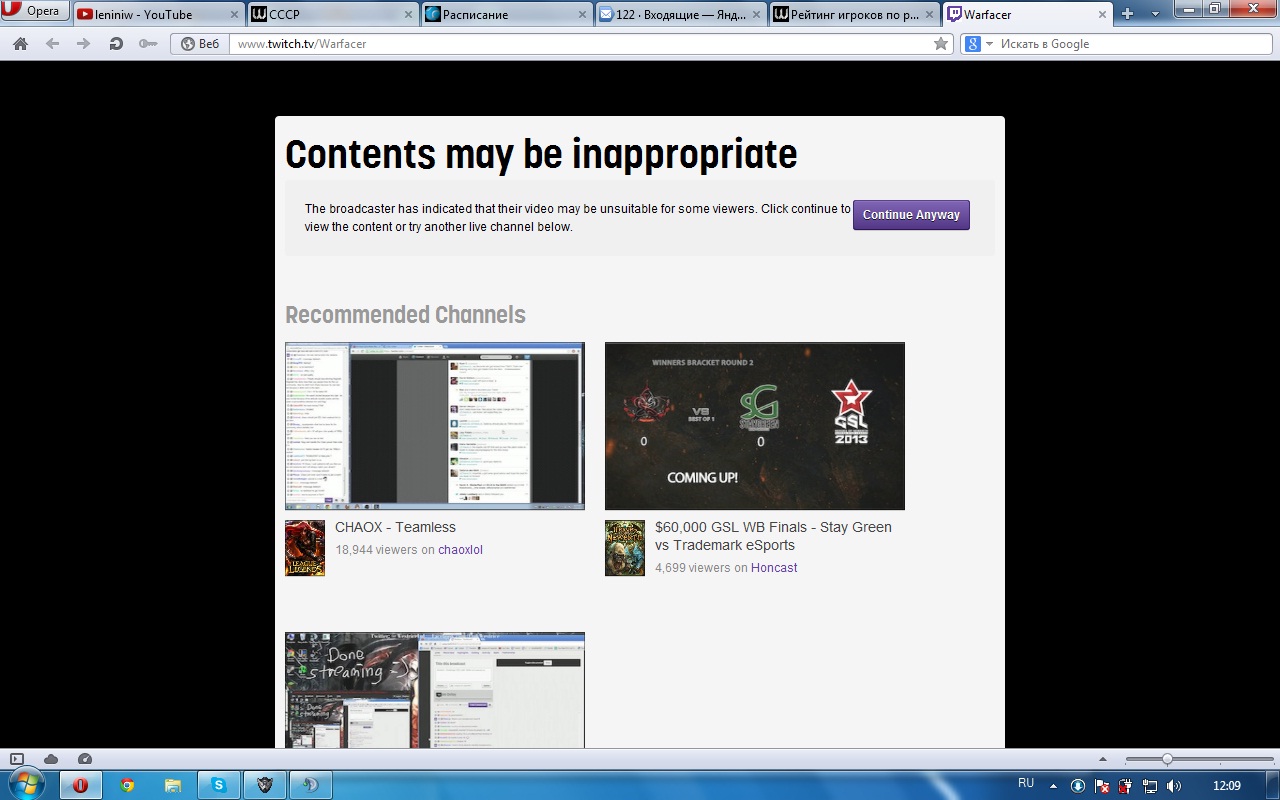Image resolution: width=1280 pixels, height=800 pixels.
Task: Open the spiral icon app in taskbar
Action: click(x=311, y=785)
